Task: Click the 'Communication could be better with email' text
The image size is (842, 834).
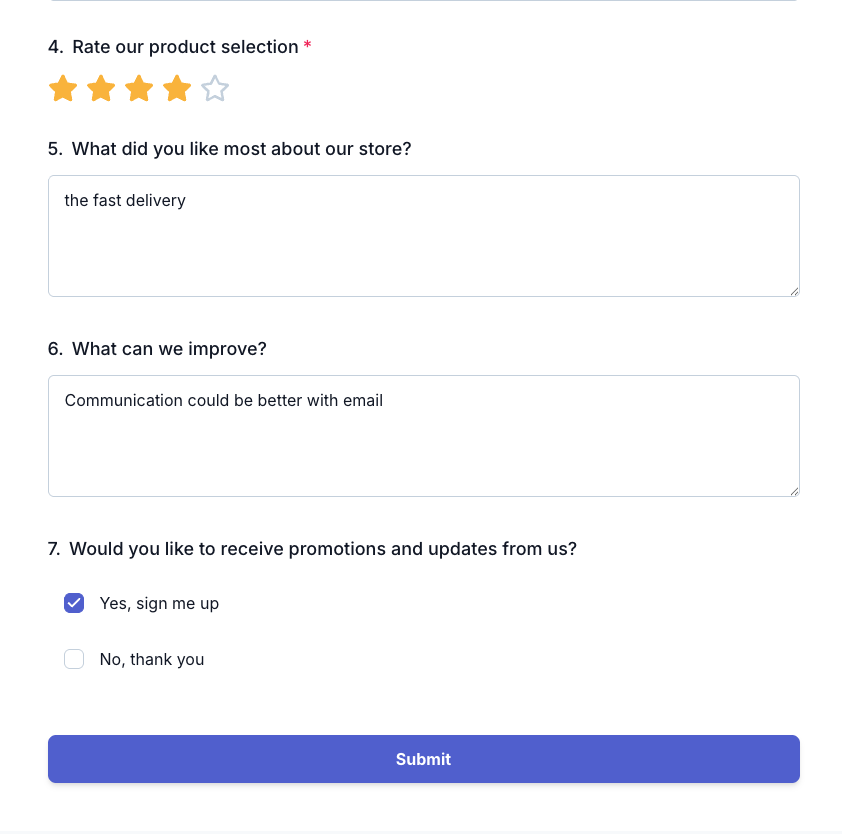Action: (223, 400)
